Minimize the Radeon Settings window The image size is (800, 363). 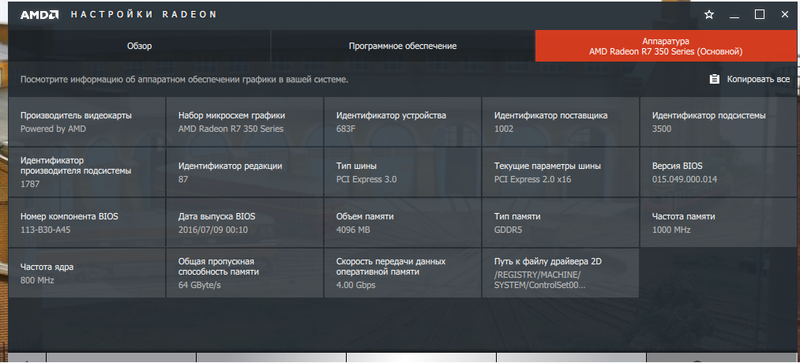(x=734, y=15)
